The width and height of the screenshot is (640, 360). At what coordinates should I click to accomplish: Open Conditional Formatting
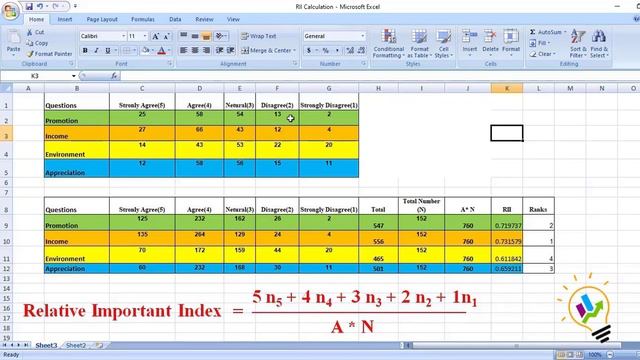[389, 43]
